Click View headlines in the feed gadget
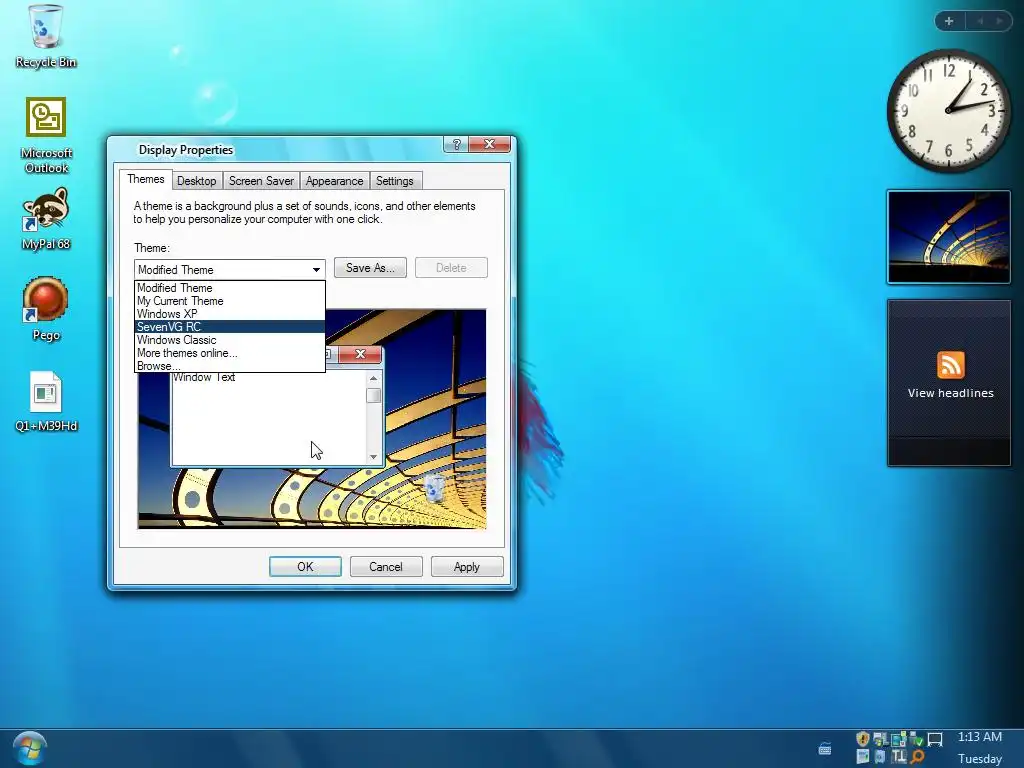The image size is (1024, 768). click(x=950, y=393)
